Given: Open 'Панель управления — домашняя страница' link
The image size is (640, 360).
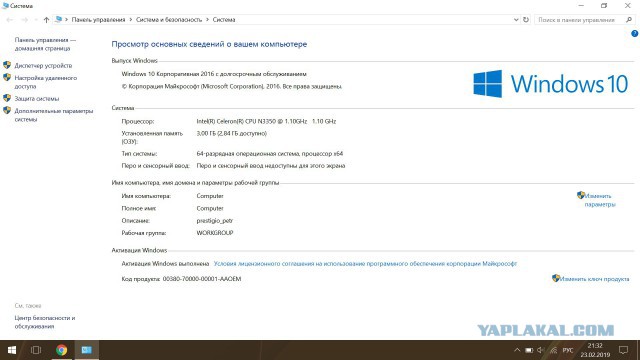Looking at the screenshot, I should pyautogui.click(x=45, y=44).
